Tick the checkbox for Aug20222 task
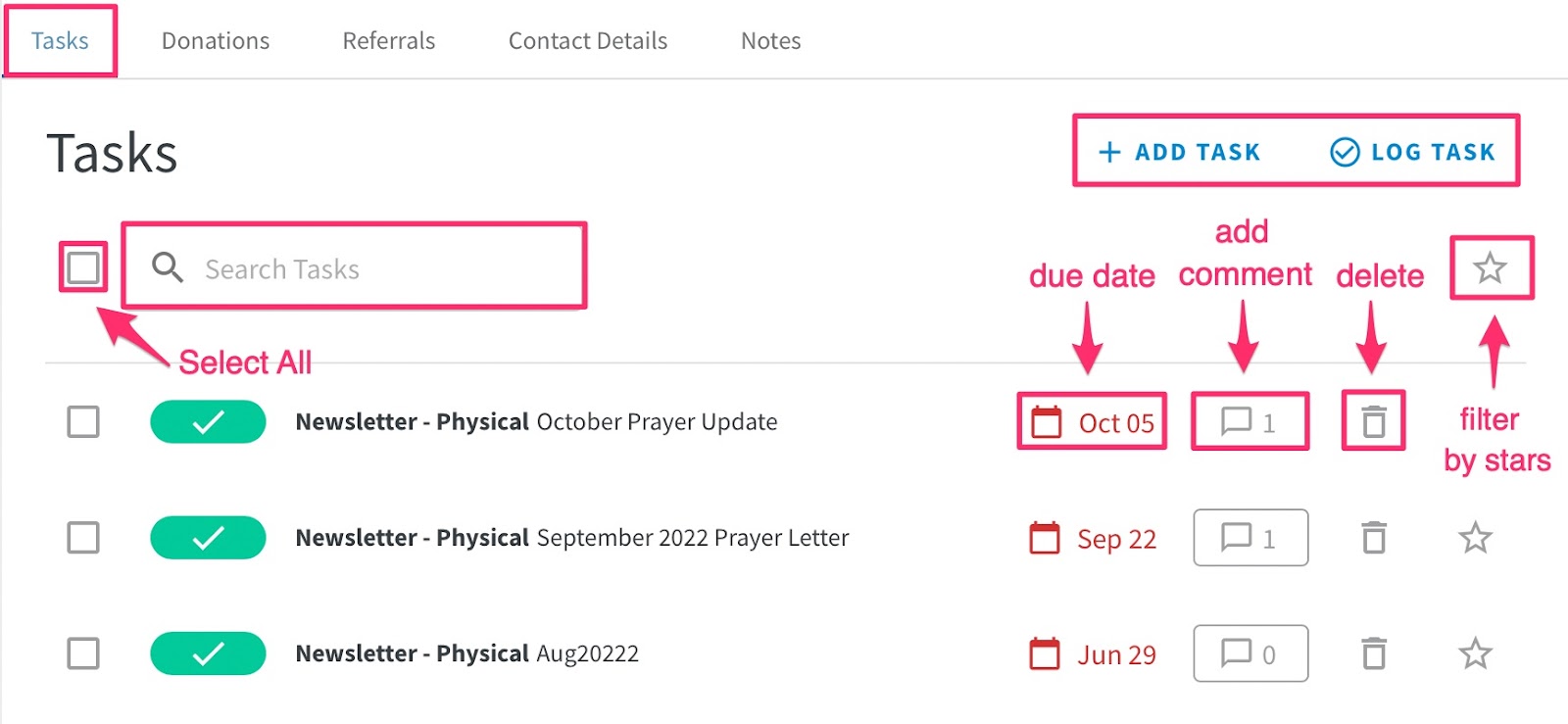 [83, 652]
